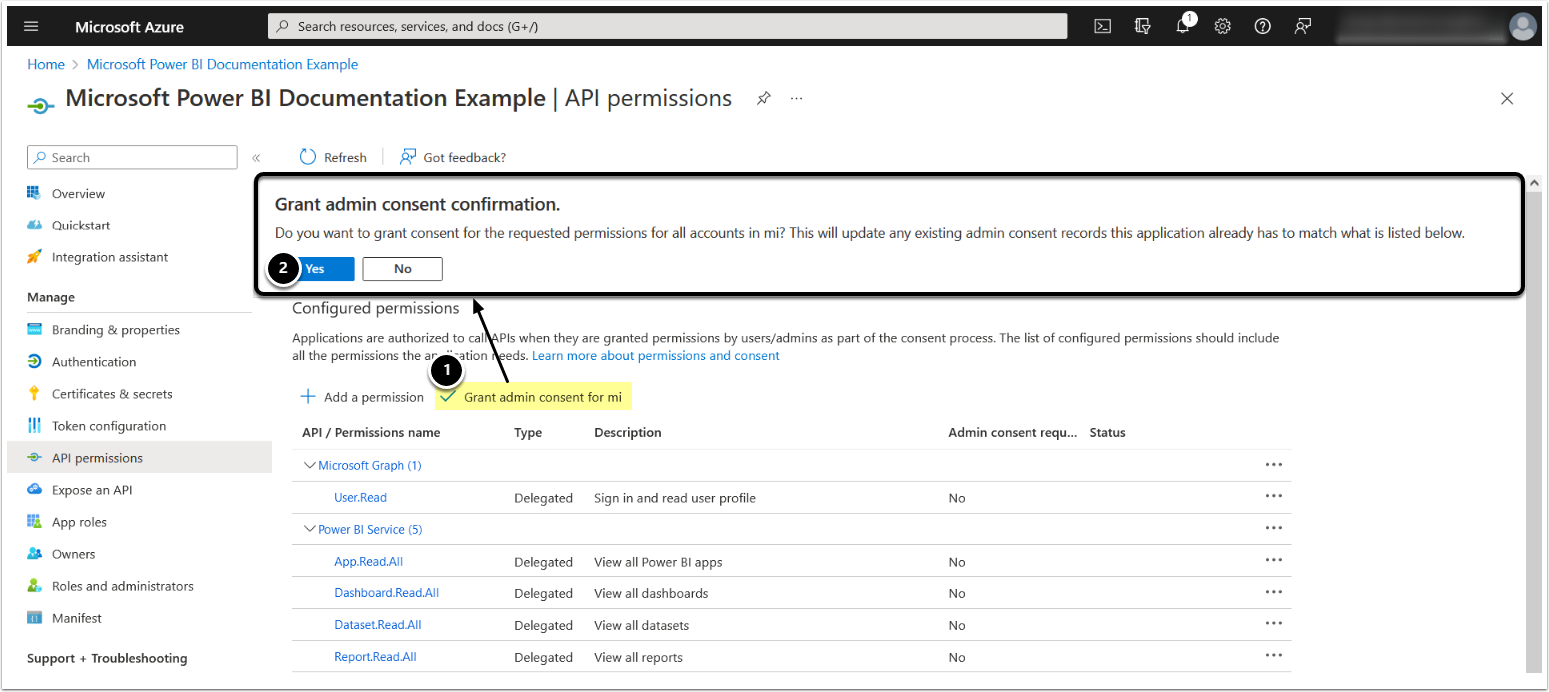The width and height of the screenshot is (1549, 692).
Task: Confirm consent by clicking Yes
Action: click(316, 269)
